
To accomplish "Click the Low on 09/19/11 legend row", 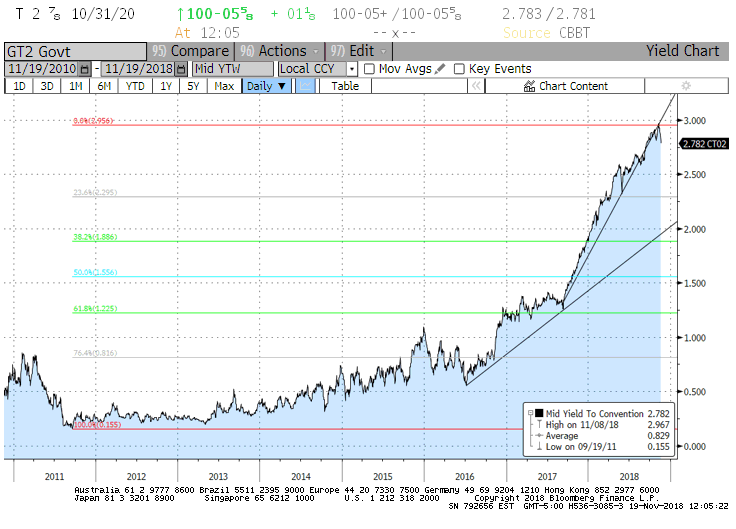I will click(603, 446).
